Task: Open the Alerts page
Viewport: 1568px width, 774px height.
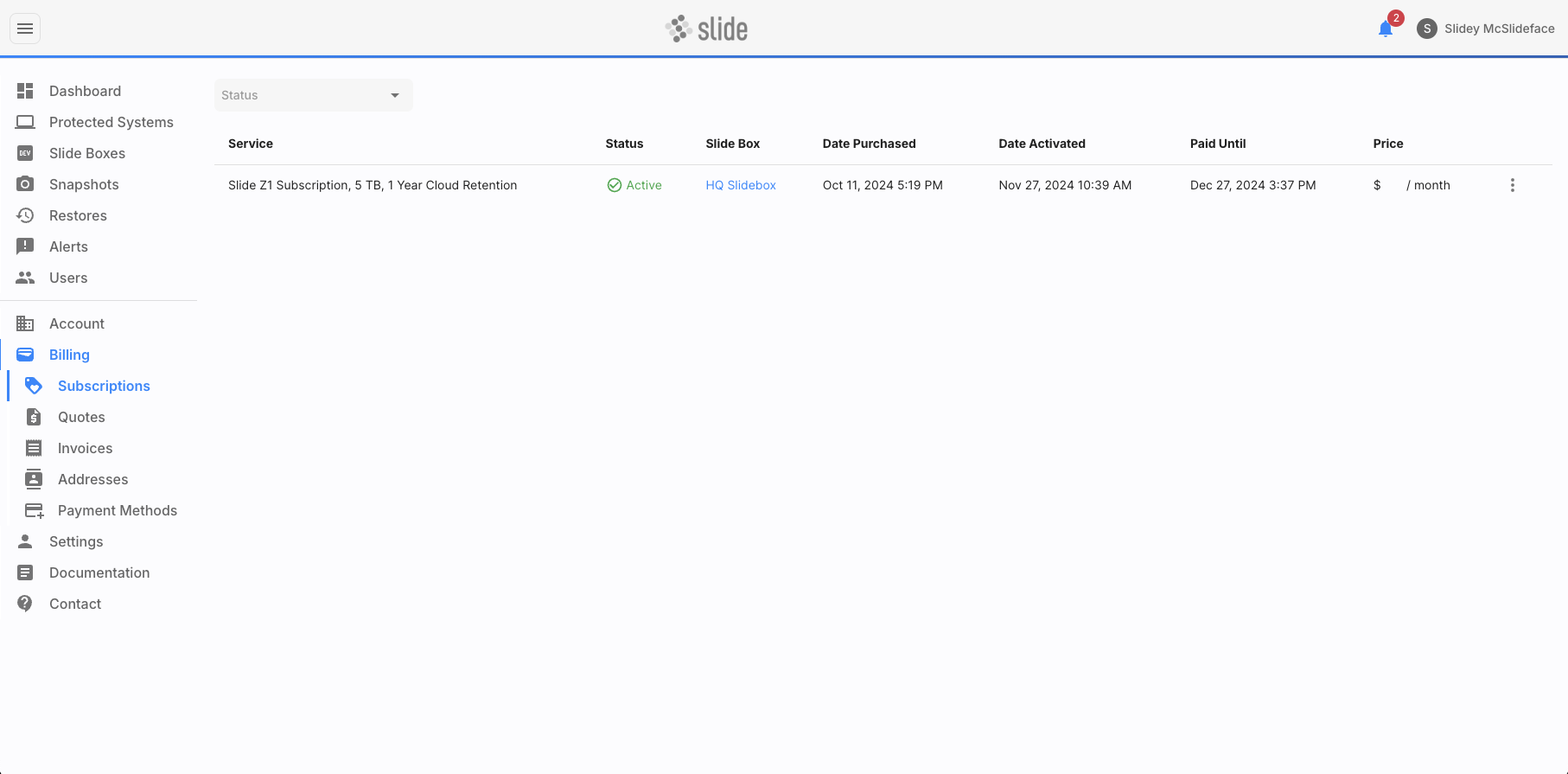Action: [68, 246]
